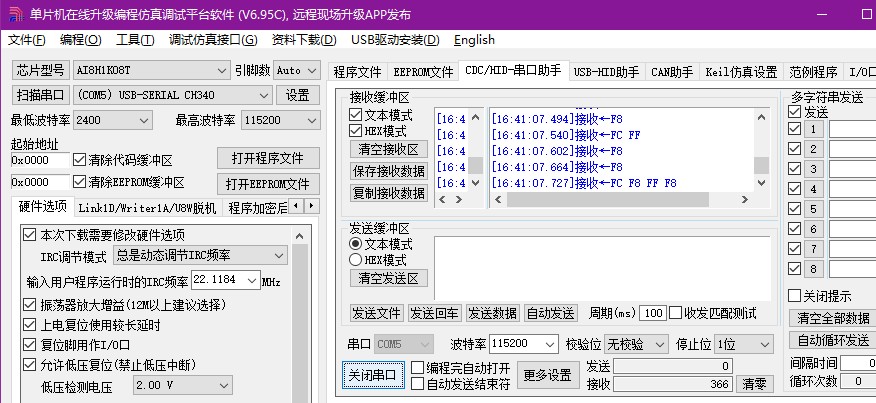Open the USB驱动安装(D) menu
Screen dimensions: 876x403
pos(395,40)
